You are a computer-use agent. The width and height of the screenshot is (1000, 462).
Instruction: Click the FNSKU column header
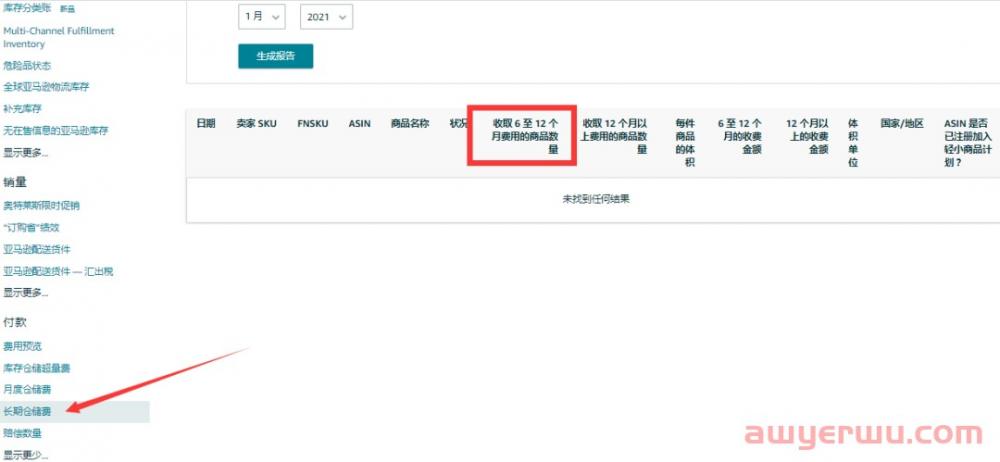312,124
